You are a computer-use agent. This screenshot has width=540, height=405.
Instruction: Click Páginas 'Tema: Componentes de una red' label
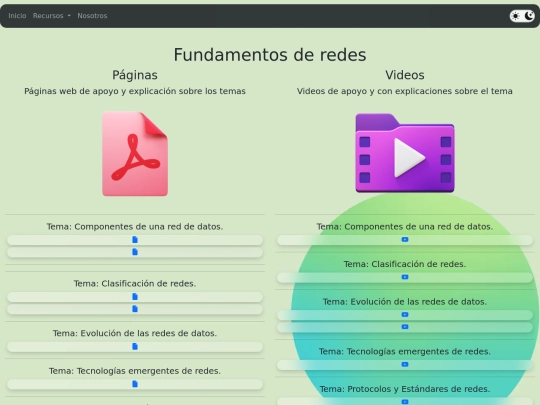pos(135,227)
